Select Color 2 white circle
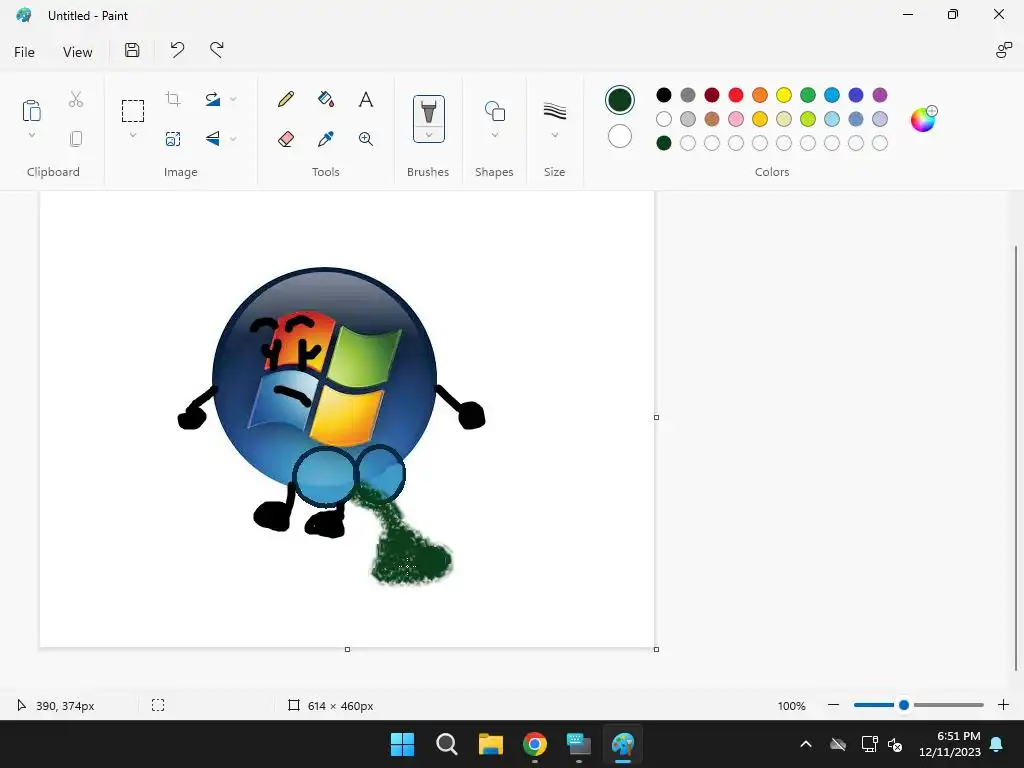Screen dimensions: 1024x768 tap(620, 136)
